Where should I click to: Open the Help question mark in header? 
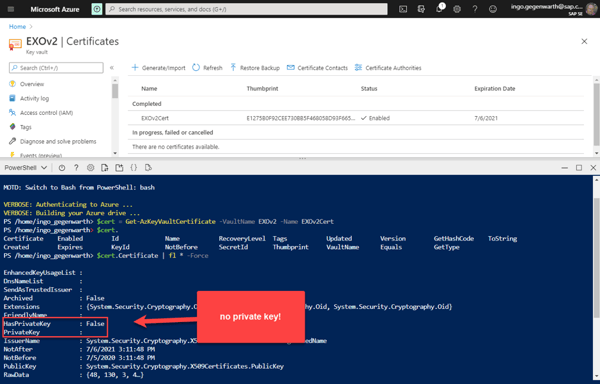[475, 9]
